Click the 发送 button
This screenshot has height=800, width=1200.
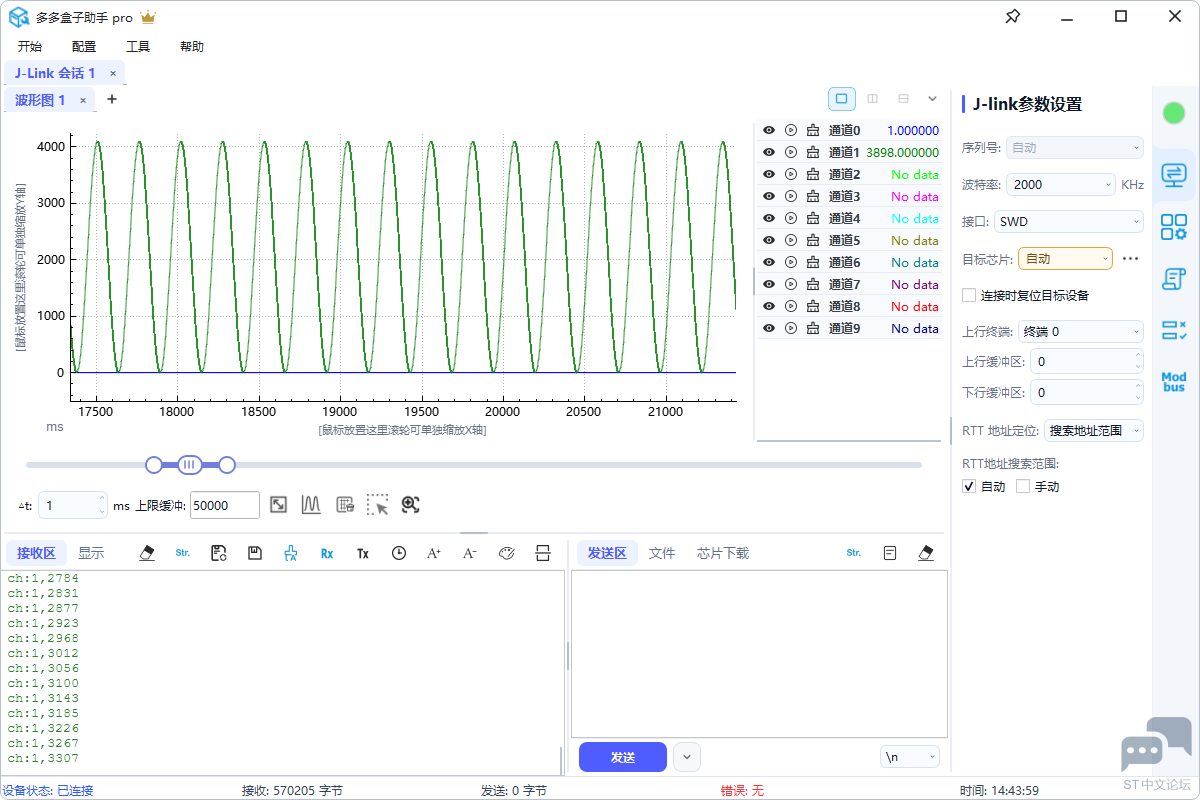coord(623,757)
